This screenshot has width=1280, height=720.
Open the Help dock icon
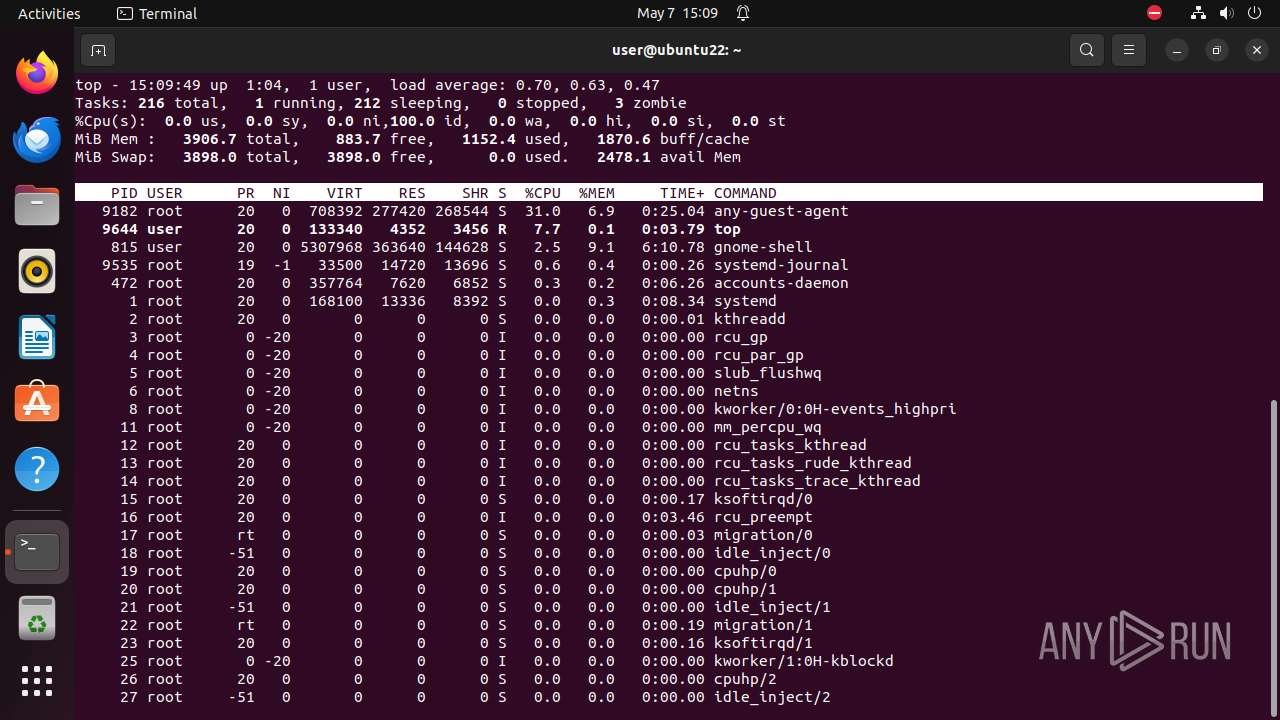pyautogui.click(x=37, y=470)
